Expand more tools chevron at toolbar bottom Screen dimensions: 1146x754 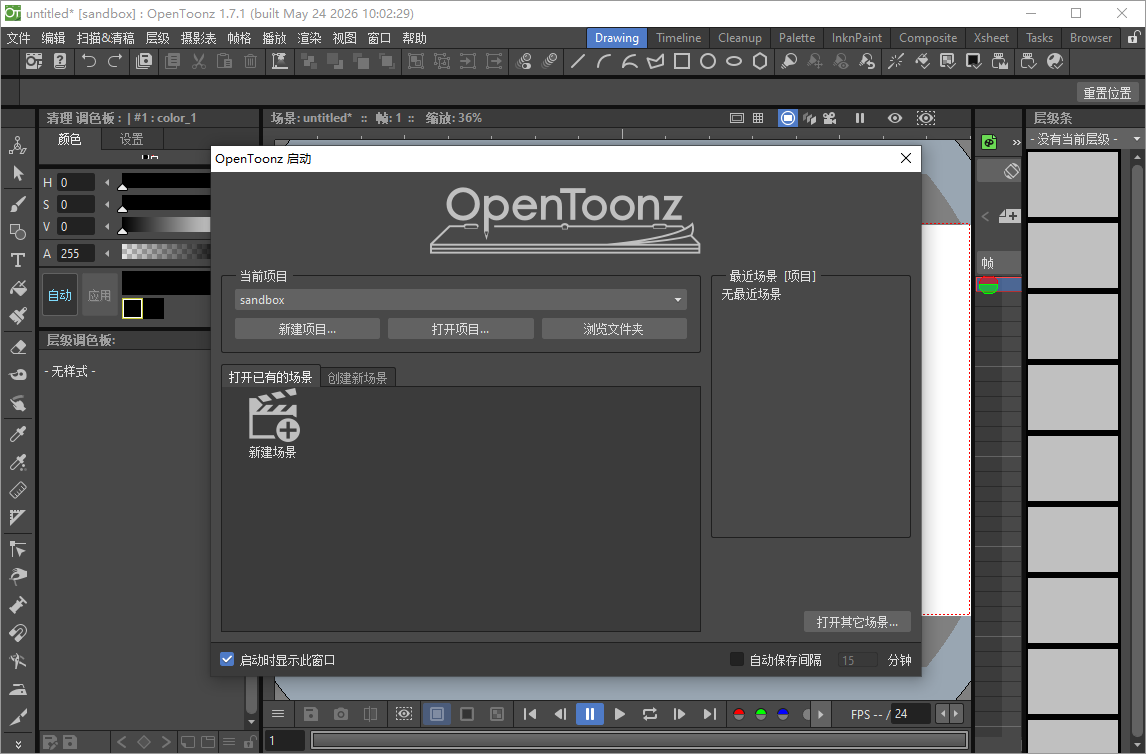click(x=18, y=744)
